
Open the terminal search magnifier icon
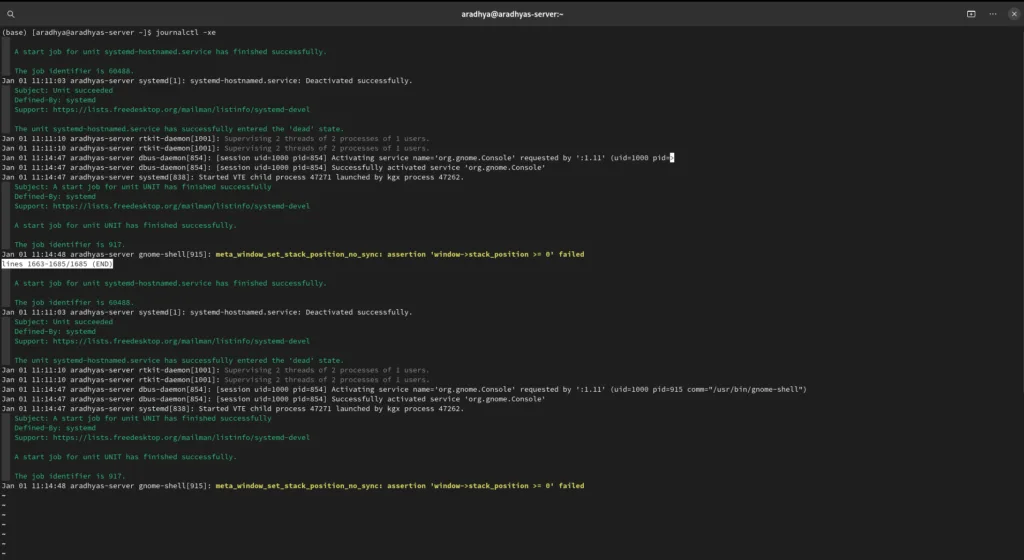[10, 14]
